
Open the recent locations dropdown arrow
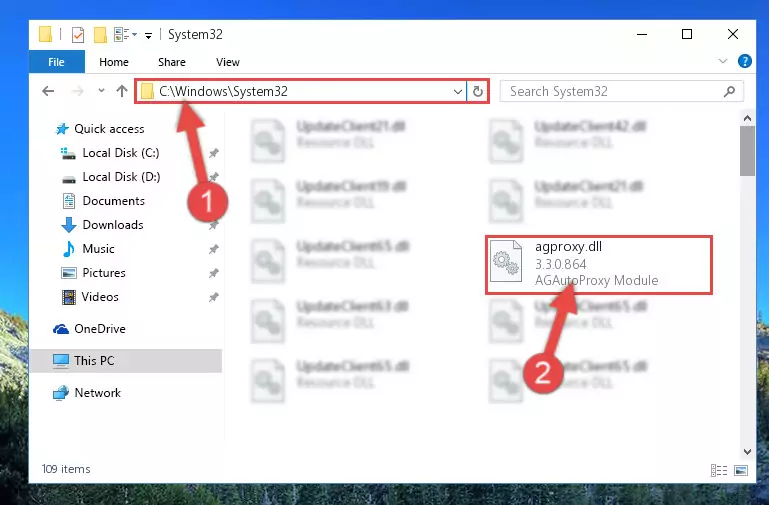click(102, 91)
